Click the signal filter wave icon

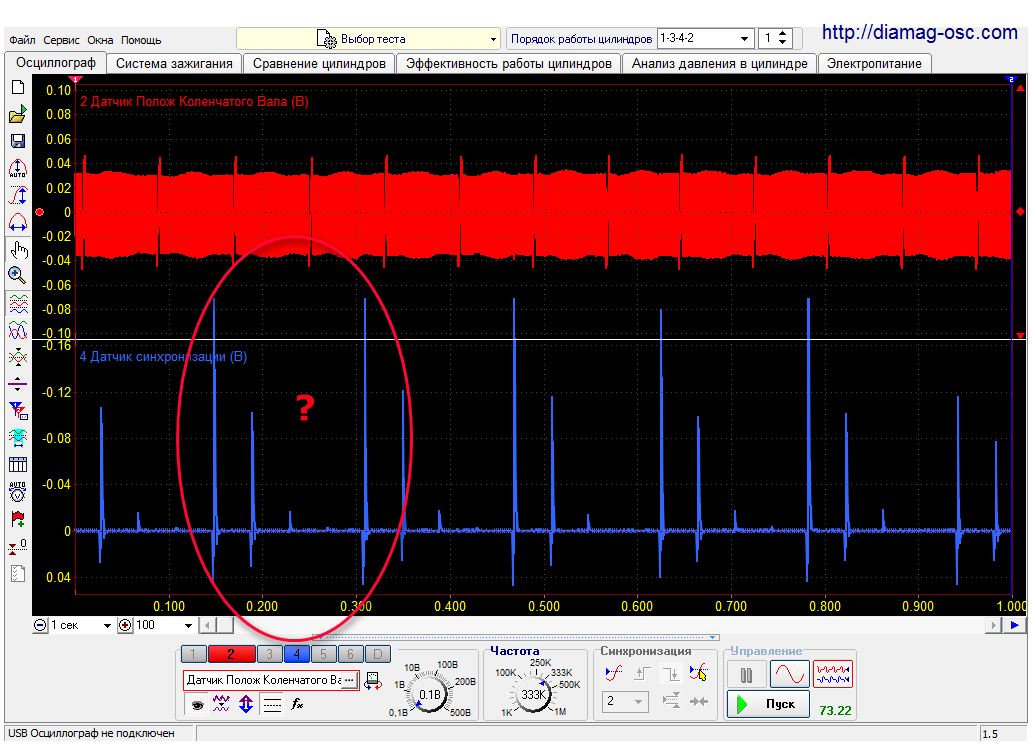click(221, 704)
